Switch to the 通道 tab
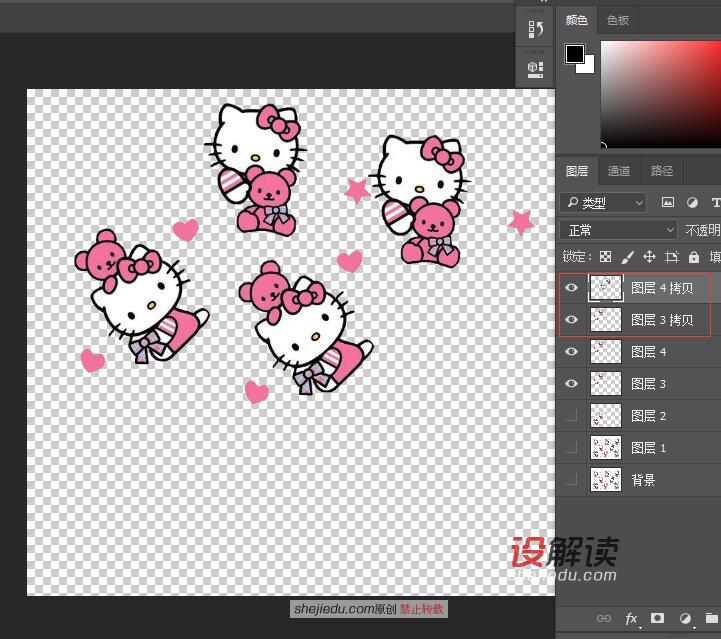This screenshot has width=721, height=639. 619,171
